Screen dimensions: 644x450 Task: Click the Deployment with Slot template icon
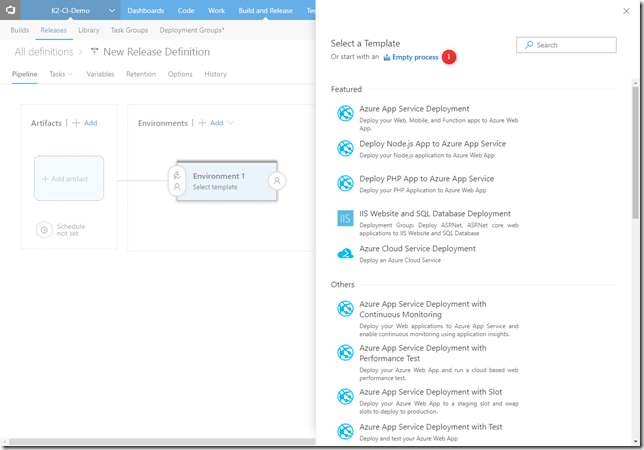pos(345,396)
